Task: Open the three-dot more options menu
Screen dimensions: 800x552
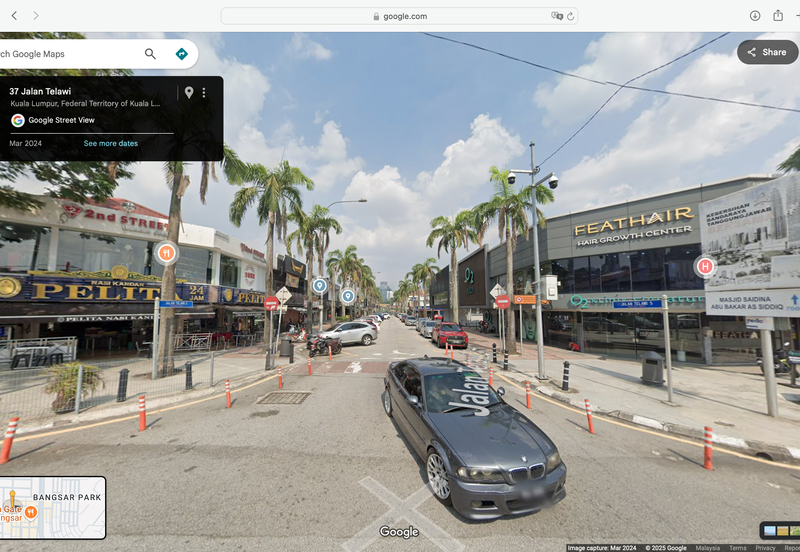Action: [x=204, y=92]
